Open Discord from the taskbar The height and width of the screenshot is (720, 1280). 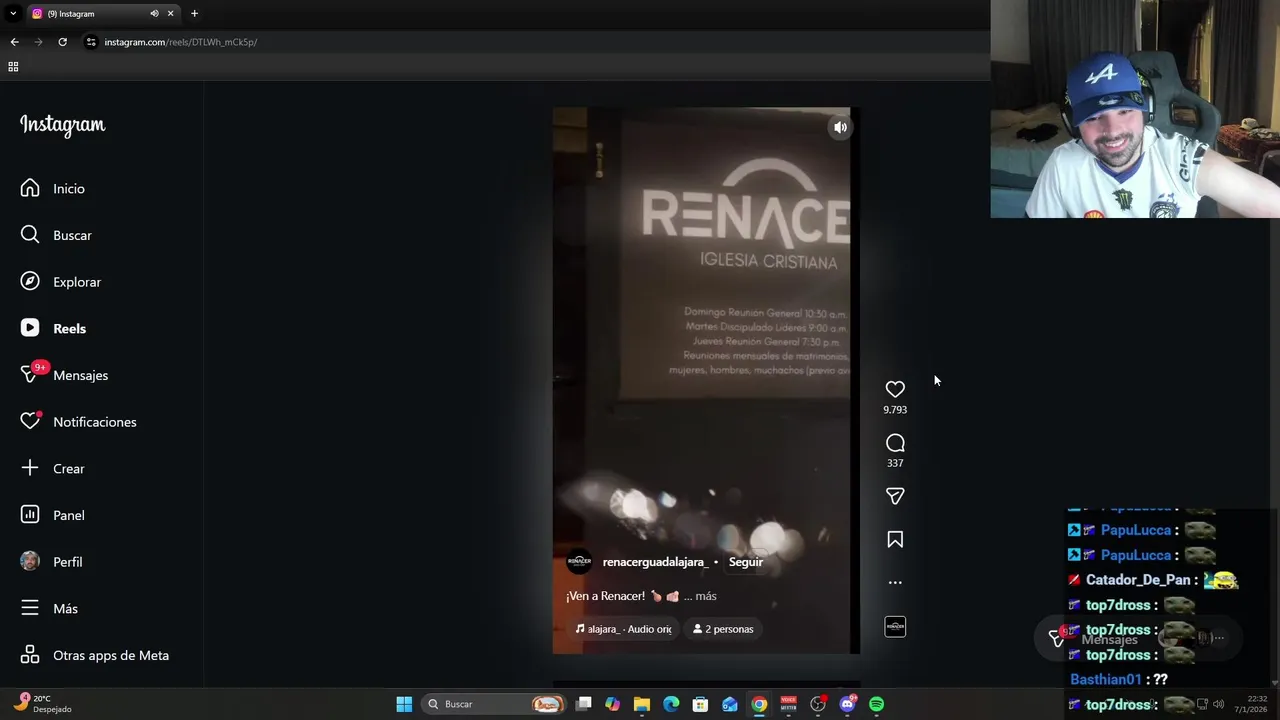point(848,704)
